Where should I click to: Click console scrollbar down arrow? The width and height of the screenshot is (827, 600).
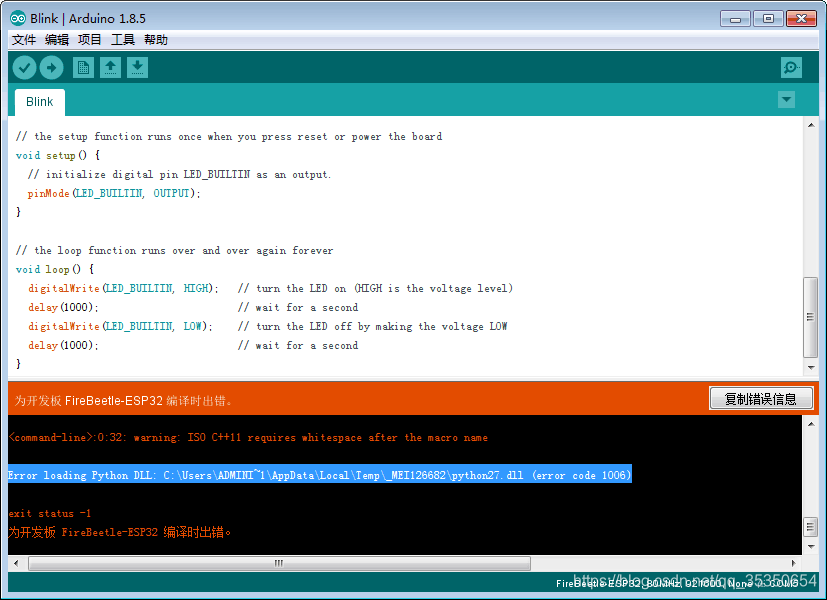(x=811, y=546)
